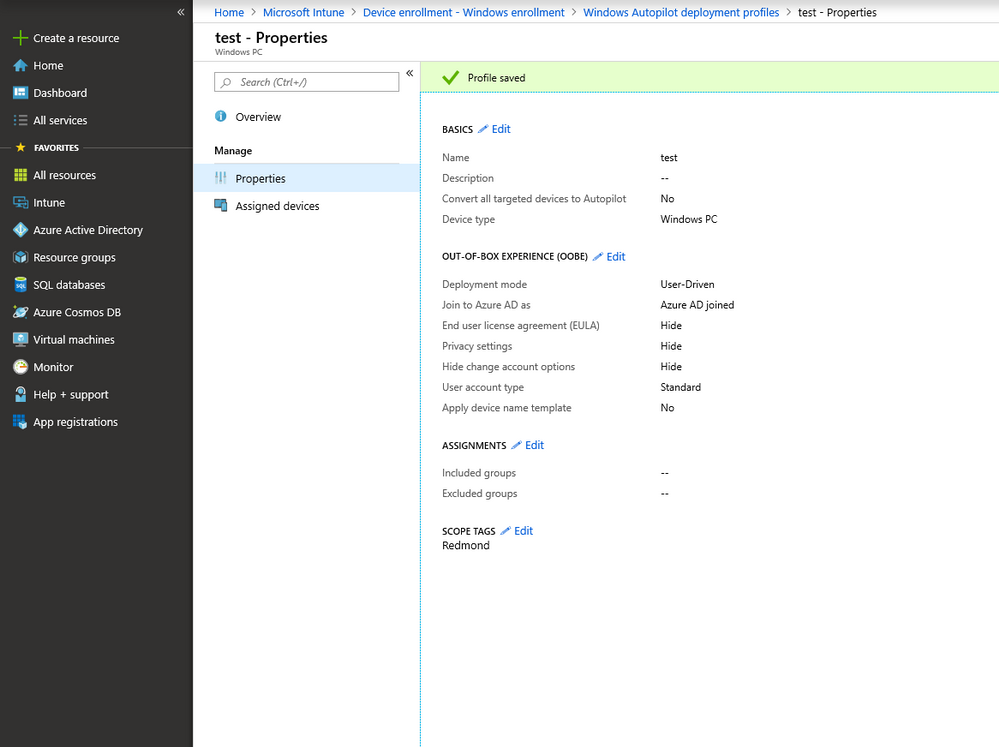Click the App registrations icon
999x747 pixels.
pos(20,422)
